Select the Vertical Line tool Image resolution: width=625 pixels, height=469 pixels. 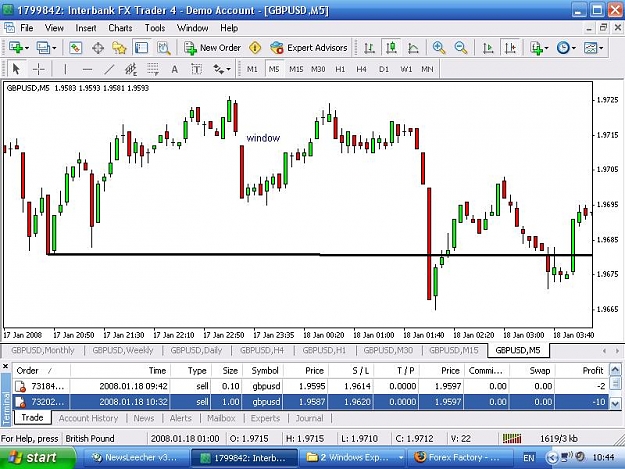pos(65,69)
